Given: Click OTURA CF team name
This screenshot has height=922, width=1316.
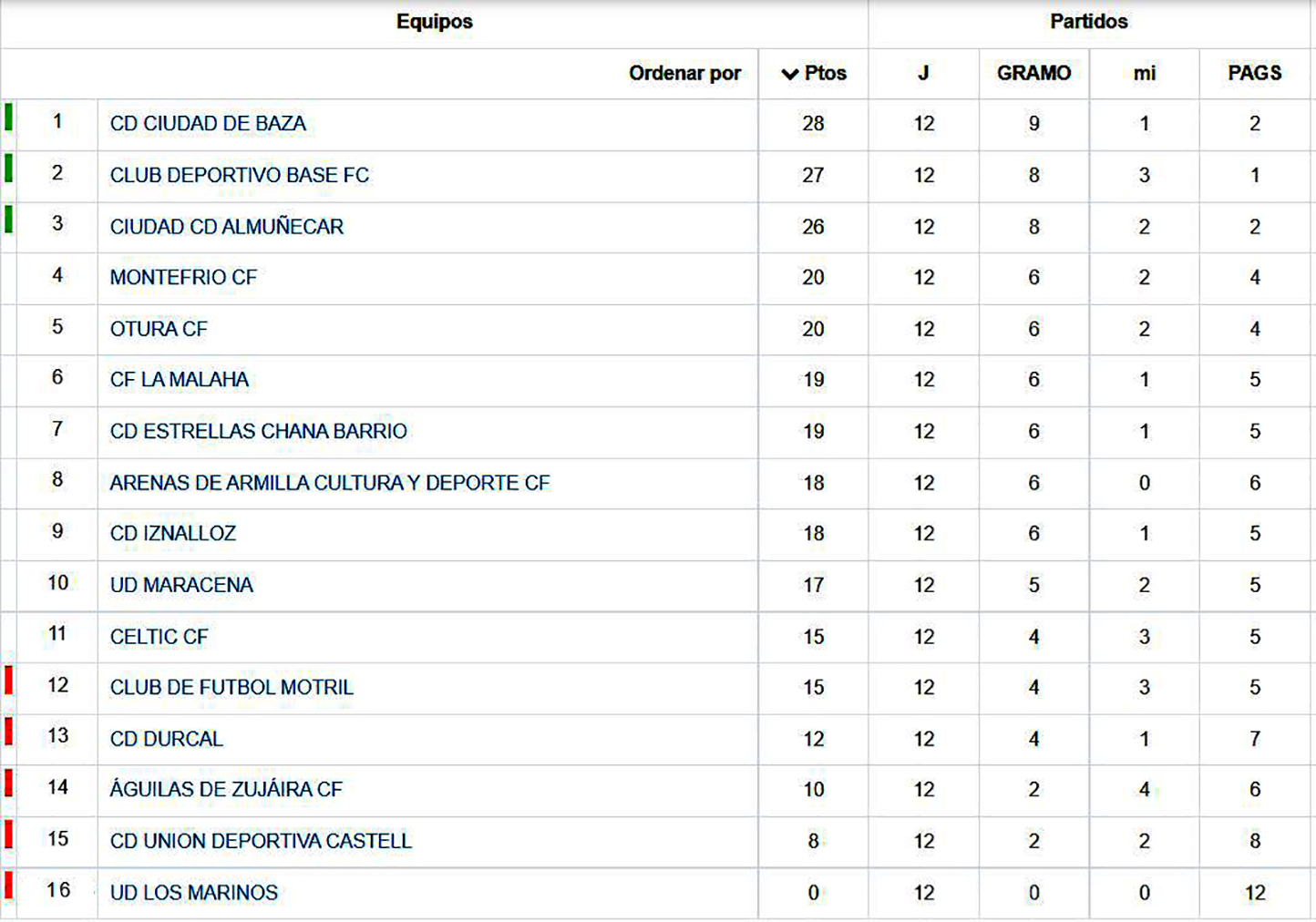Looking at the screenshot, I should pyautogui.click(x=159, y=329).
